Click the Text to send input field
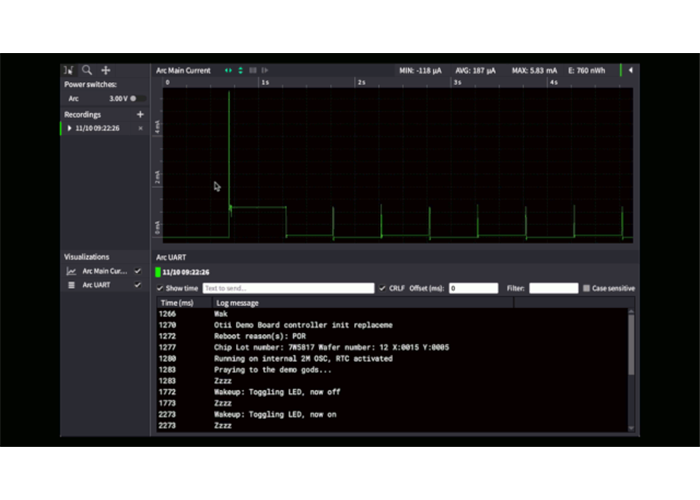 click(x=288, y=288)
